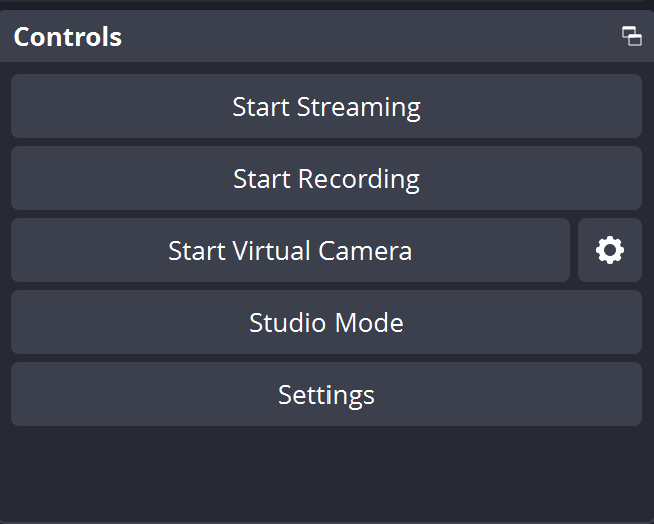Select the Start Recording button
The width and height of the screenshot is (654, 524).
coord(326,178)
